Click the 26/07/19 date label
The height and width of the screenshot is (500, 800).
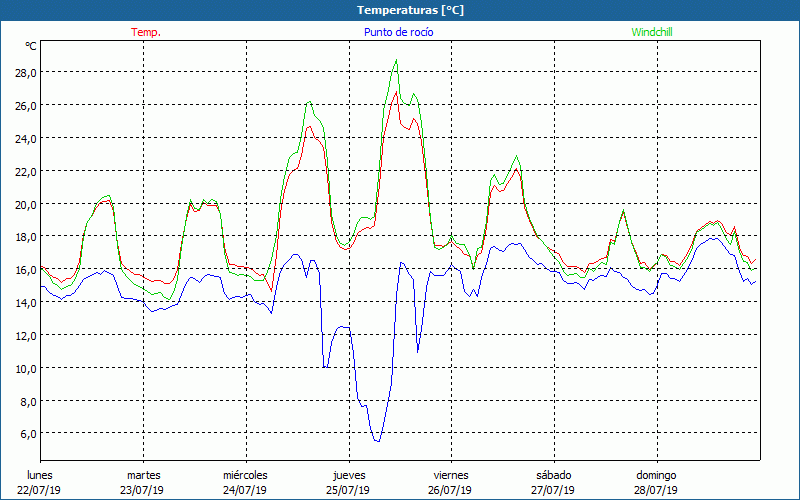(450, 490)
